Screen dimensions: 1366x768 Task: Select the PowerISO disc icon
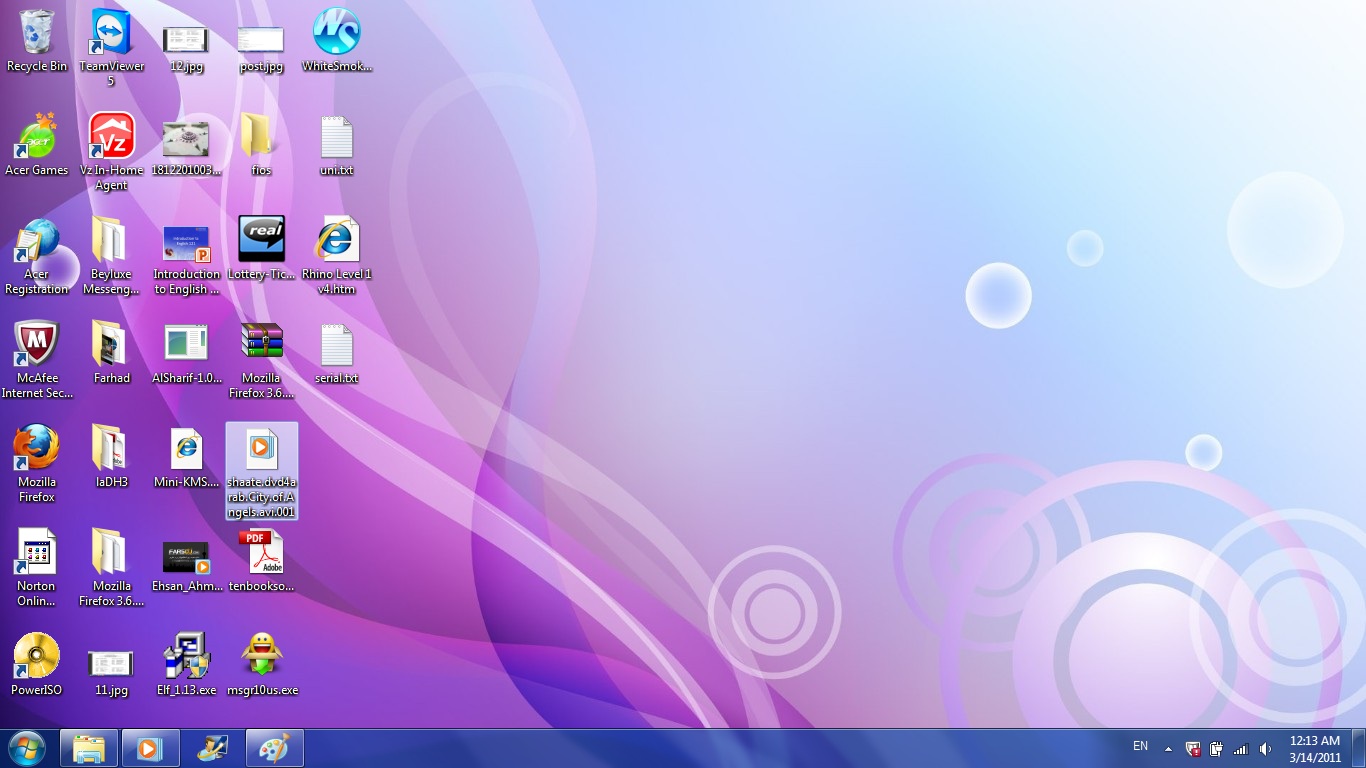pyautogui.click(x=37, y=657)
